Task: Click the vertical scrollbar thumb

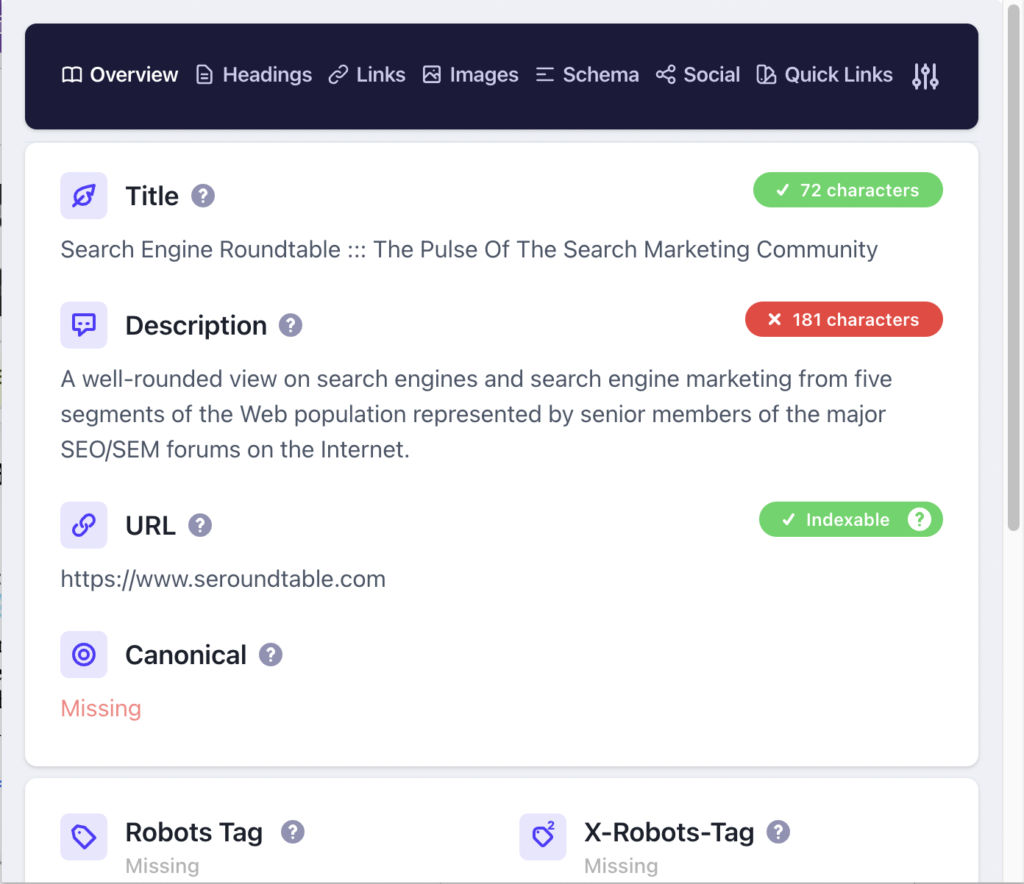Action: [1013, 268]
